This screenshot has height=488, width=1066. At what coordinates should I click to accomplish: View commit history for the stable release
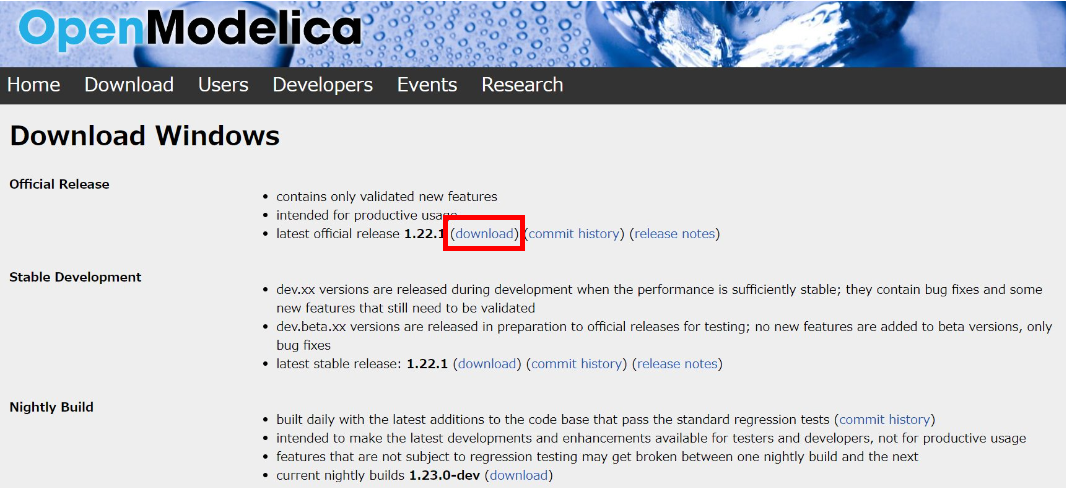pos(576,364)
